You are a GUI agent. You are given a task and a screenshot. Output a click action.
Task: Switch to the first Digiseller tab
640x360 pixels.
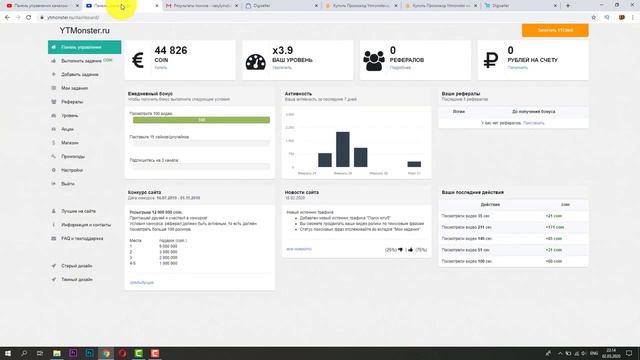[x=282, y=6]
